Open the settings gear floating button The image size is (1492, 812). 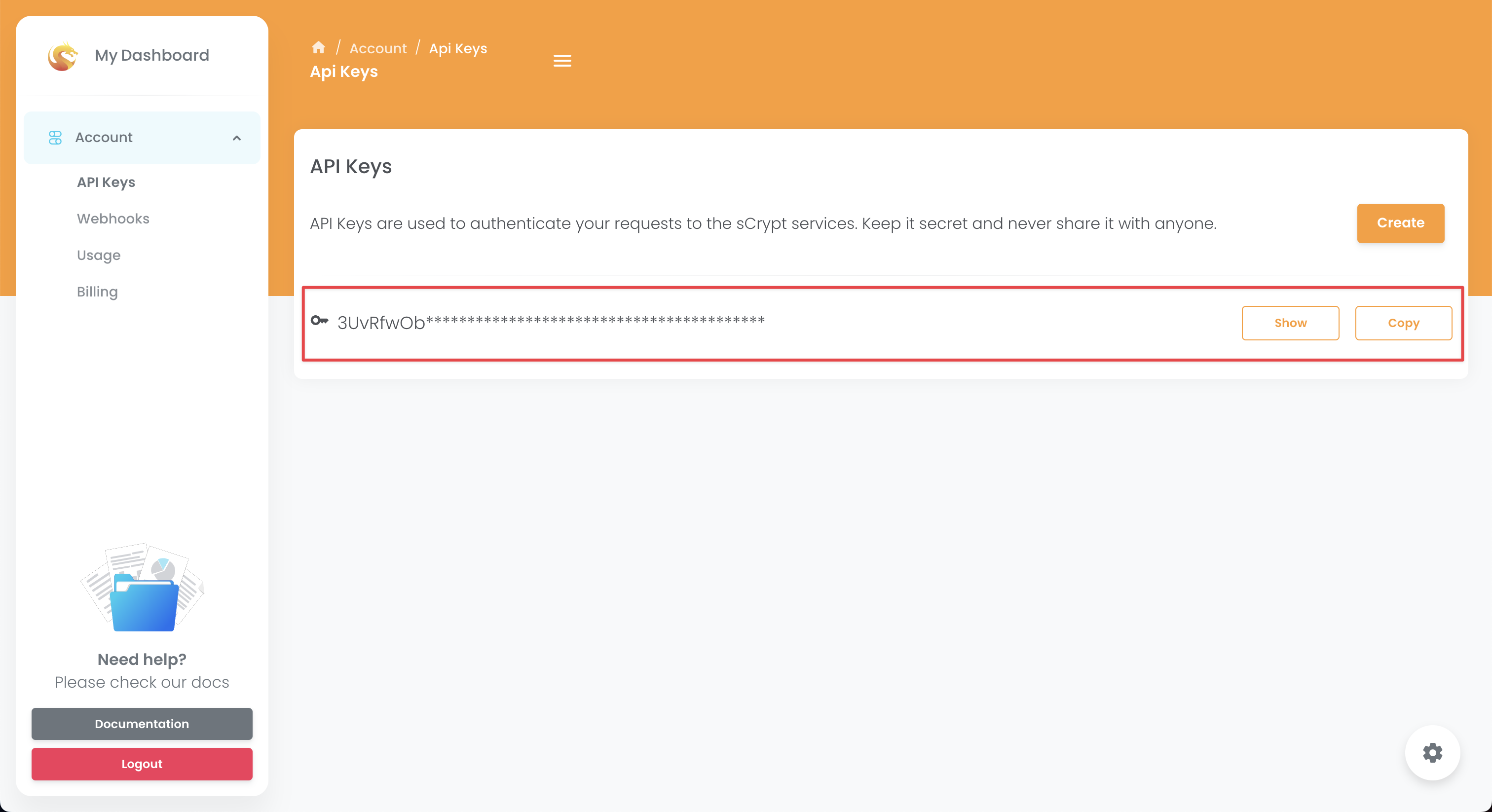click(1432, 752)
